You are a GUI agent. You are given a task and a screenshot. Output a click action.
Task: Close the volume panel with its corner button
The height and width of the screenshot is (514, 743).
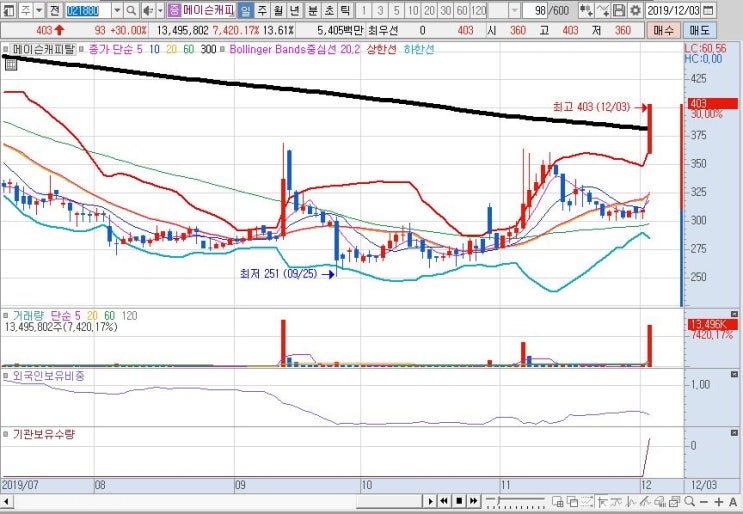coord(734,314)
